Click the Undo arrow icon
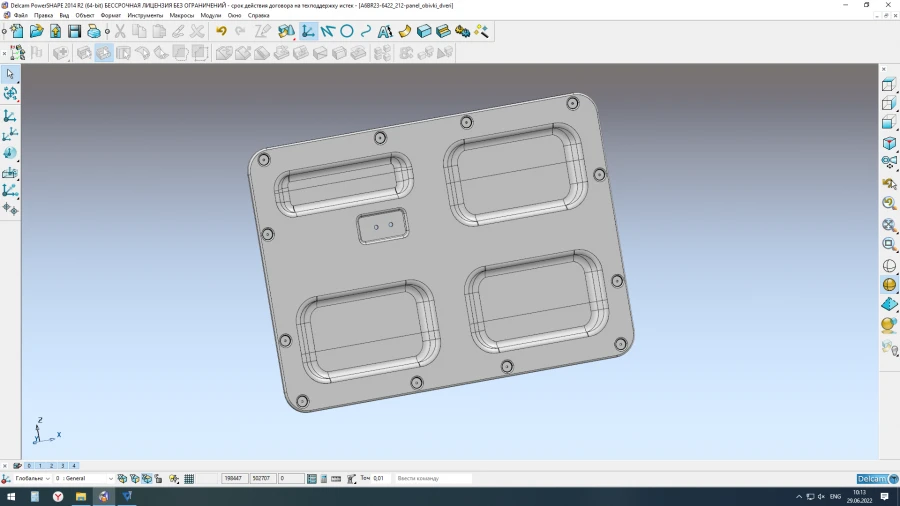 (x=221, y=31)
